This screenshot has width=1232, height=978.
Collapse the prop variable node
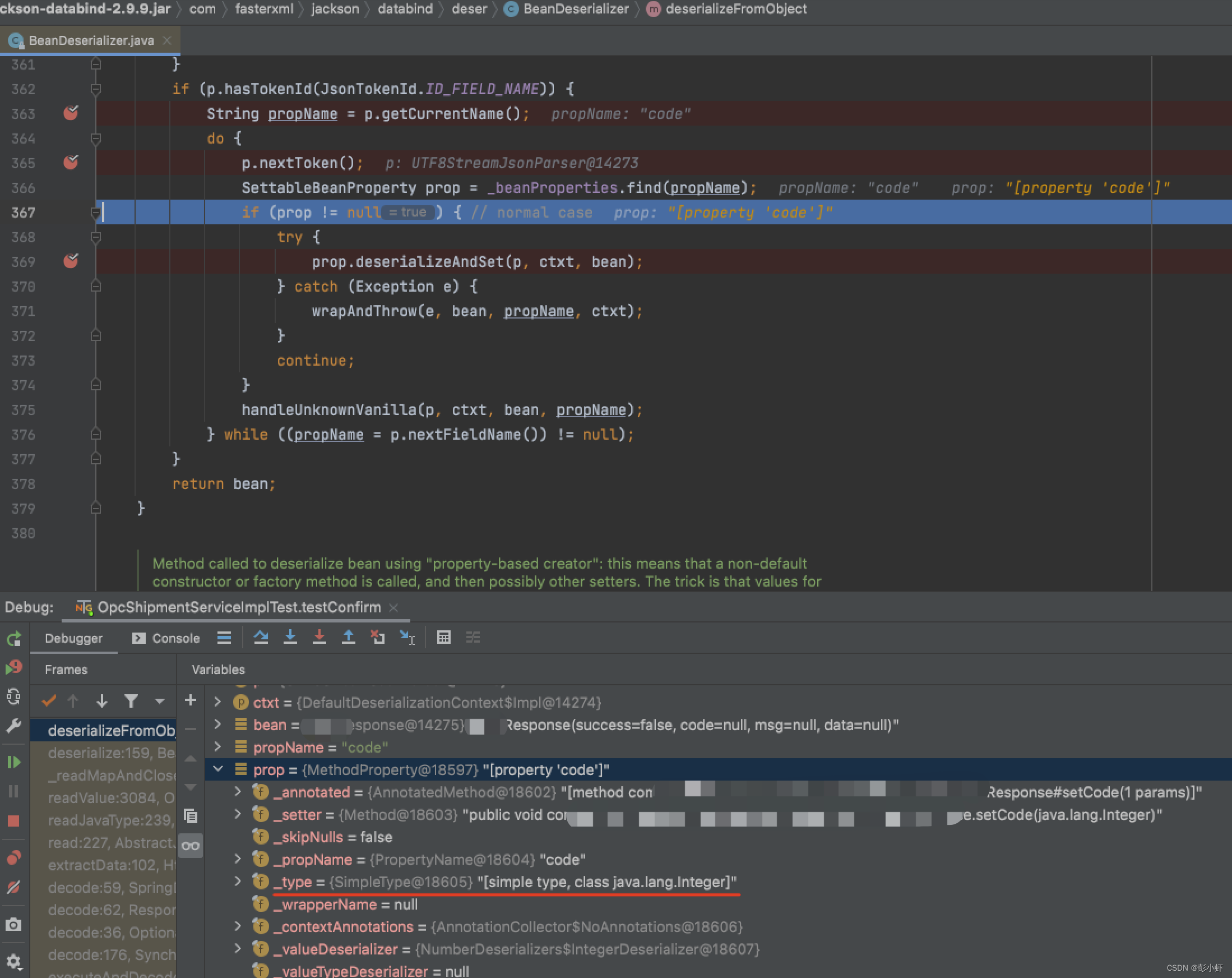point(217,769)
